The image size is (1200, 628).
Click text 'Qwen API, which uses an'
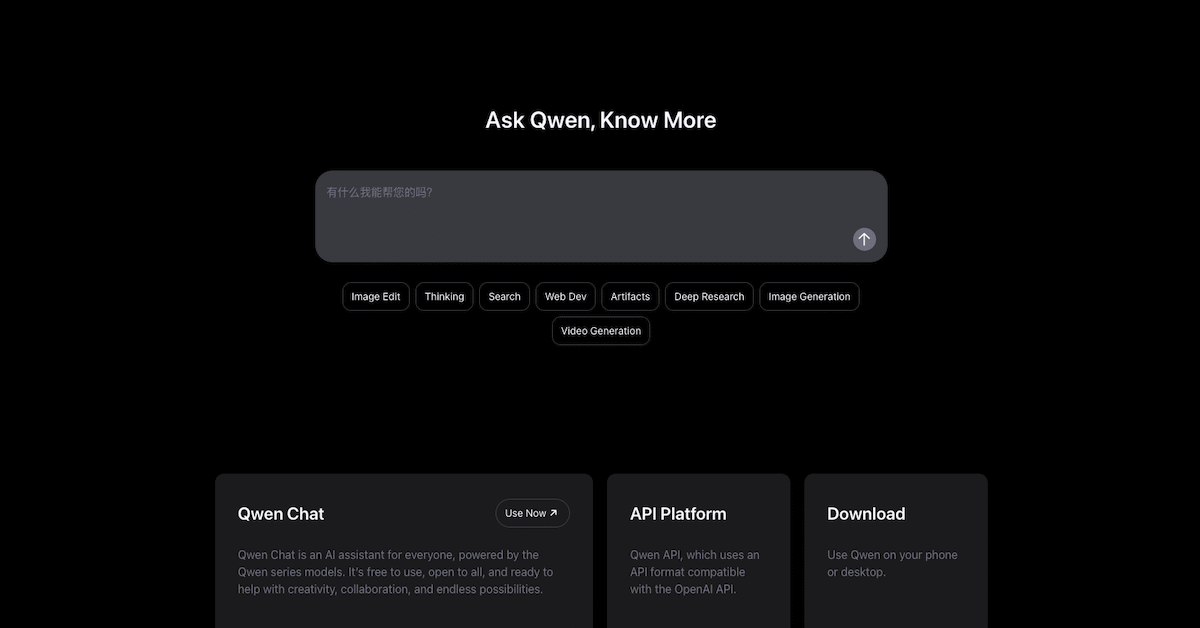[x=694, y=555]
